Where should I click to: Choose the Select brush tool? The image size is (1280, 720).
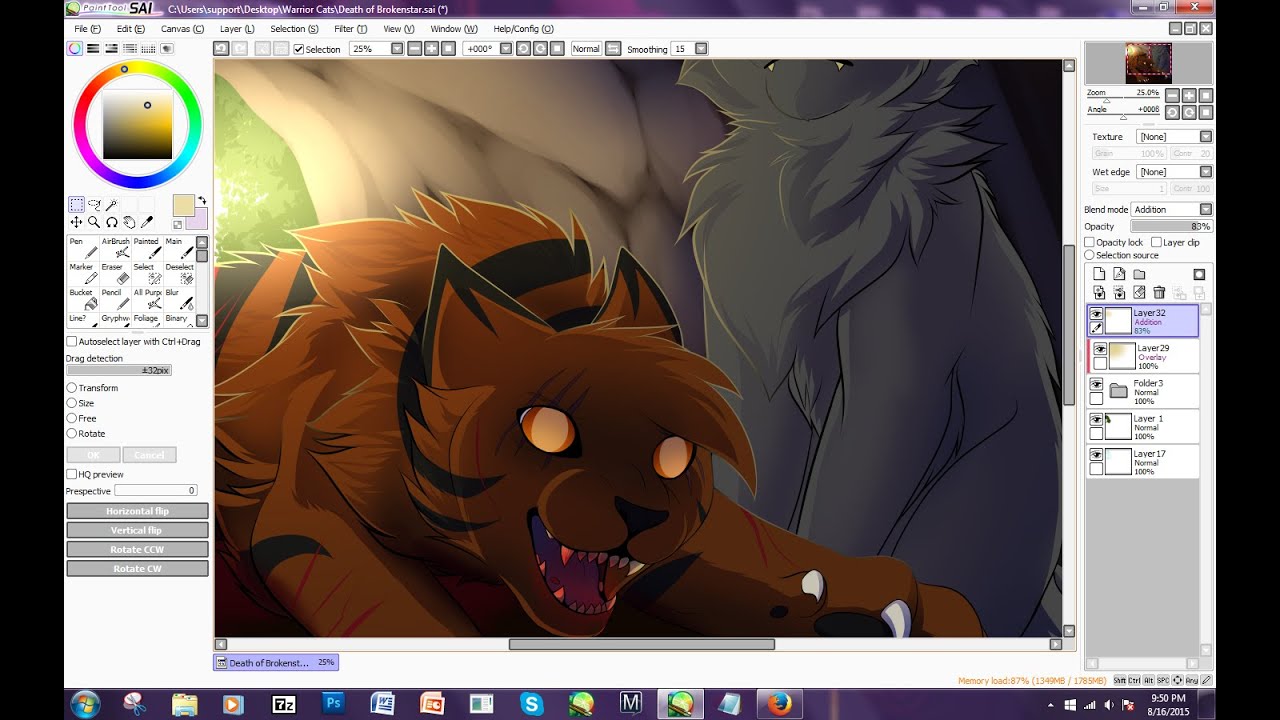click(147, 274)
